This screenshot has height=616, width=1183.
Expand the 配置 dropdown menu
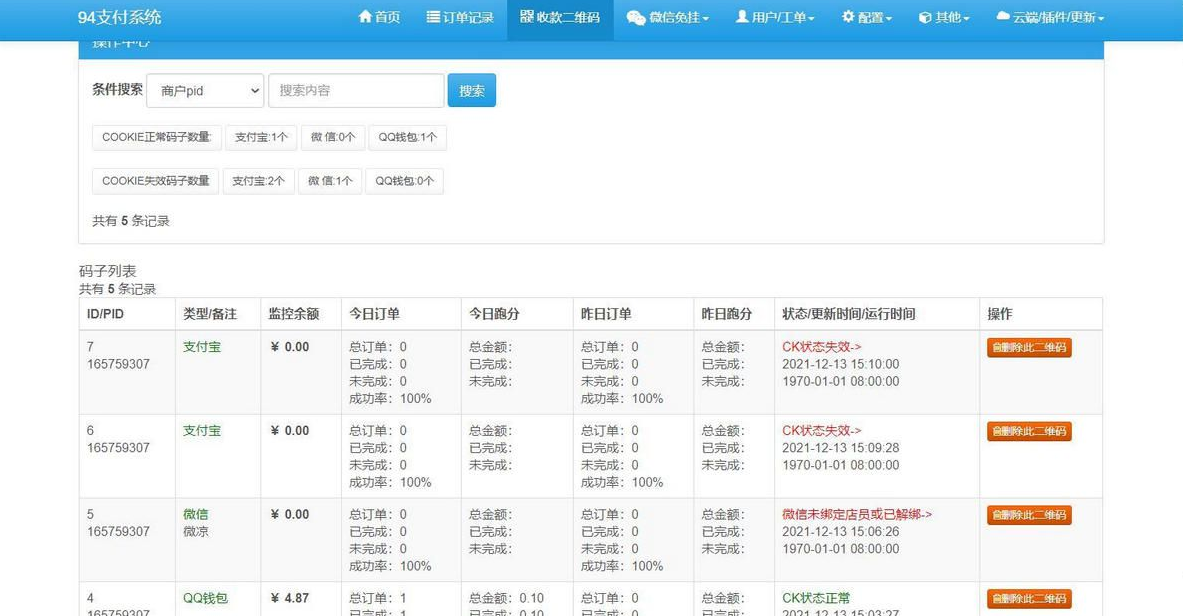point(867,17)
